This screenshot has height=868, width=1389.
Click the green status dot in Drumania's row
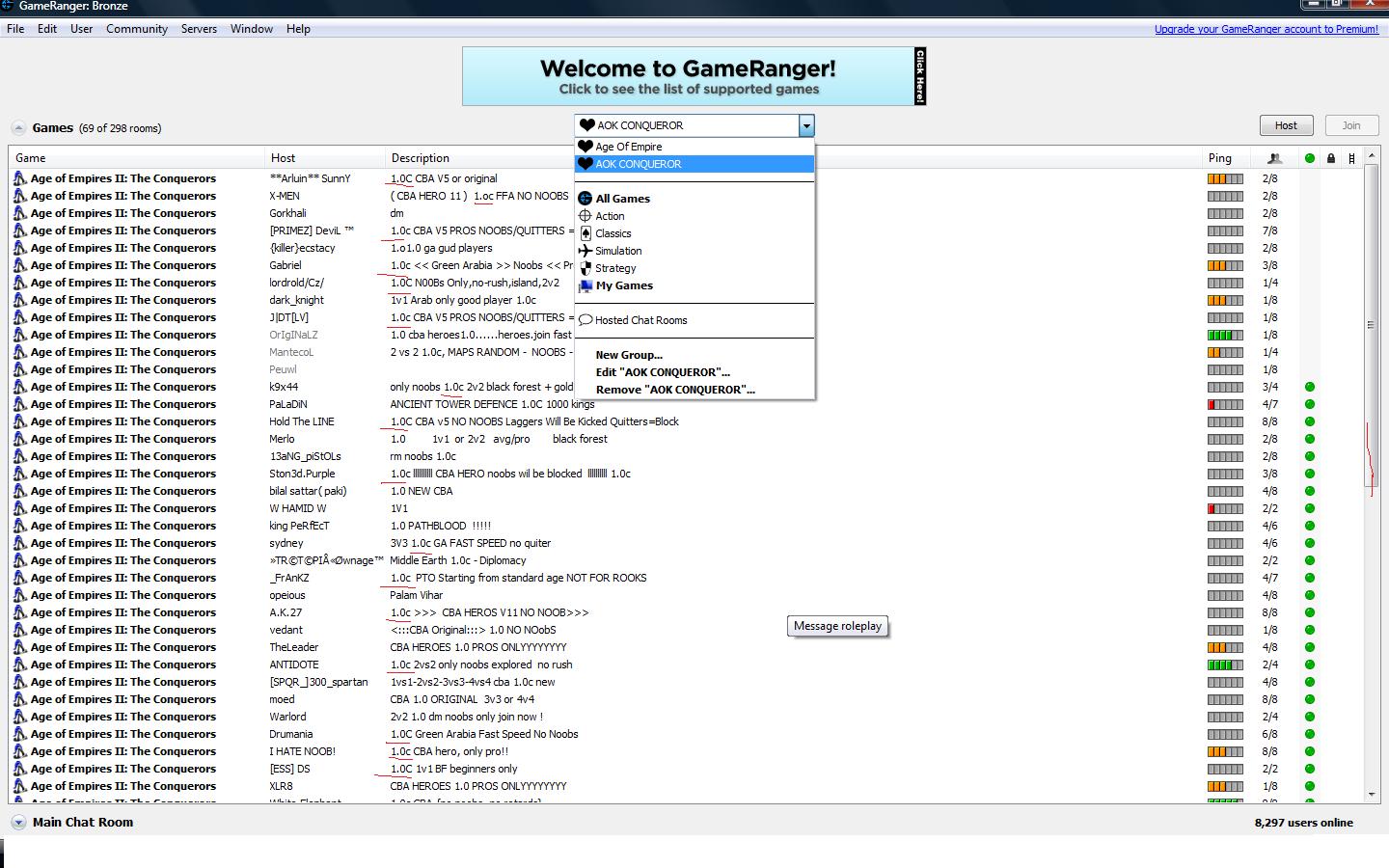tap(1309, 734)
